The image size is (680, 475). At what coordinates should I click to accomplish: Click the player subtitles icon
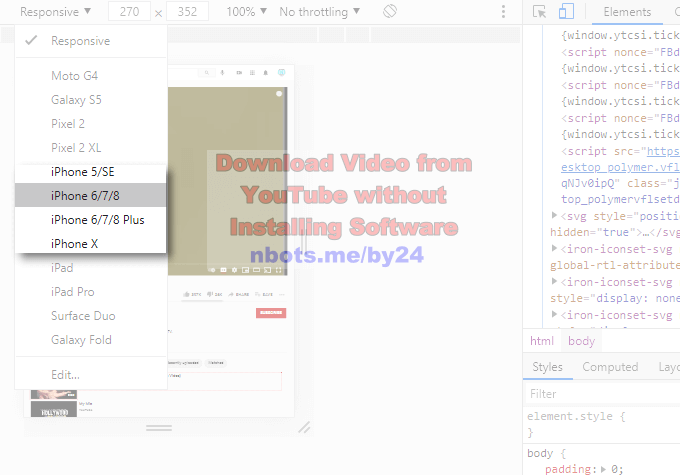(x=223, y=270)
